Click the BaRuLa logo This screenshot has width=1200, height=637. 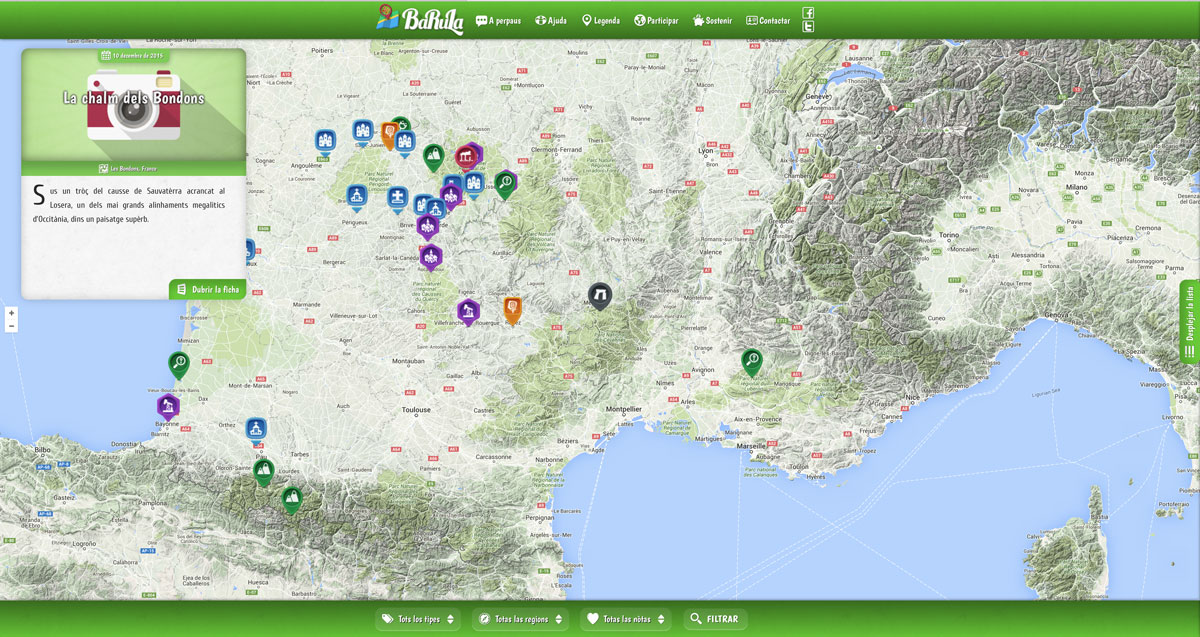(420, 19)
